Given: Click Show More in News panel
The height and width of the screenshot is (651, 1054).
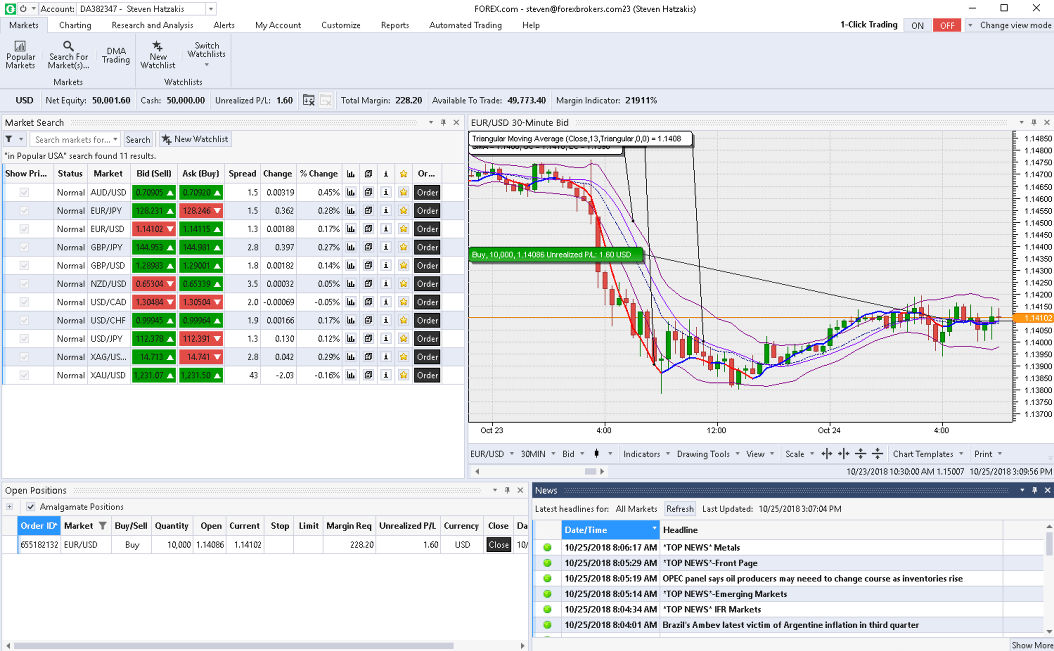Looking at the screenshot, I should [1032, 645].
